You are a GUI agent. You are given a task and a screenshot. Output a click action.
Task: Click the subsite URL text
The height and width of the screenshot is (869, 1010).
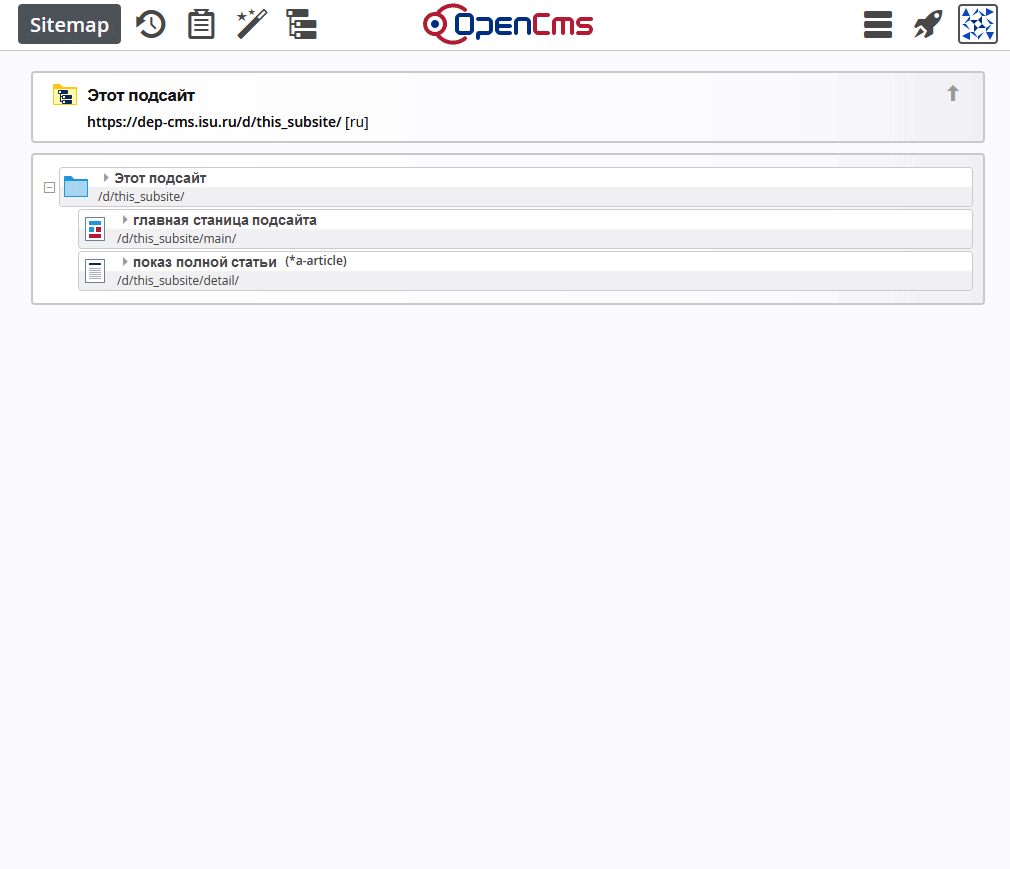coord(214,122)
